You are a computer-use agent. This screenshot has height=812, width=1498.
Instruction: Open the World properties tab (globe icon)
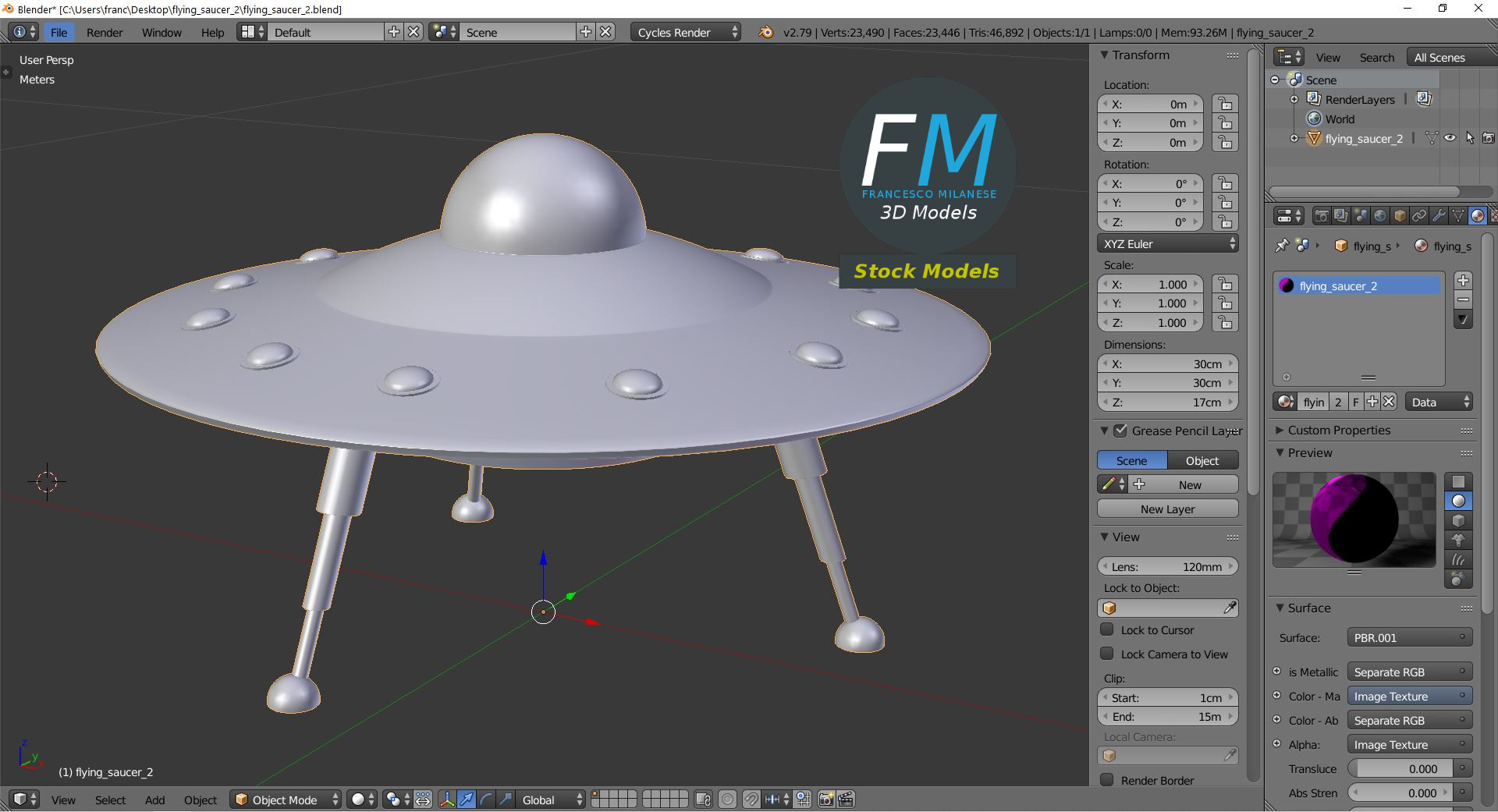1380,216
